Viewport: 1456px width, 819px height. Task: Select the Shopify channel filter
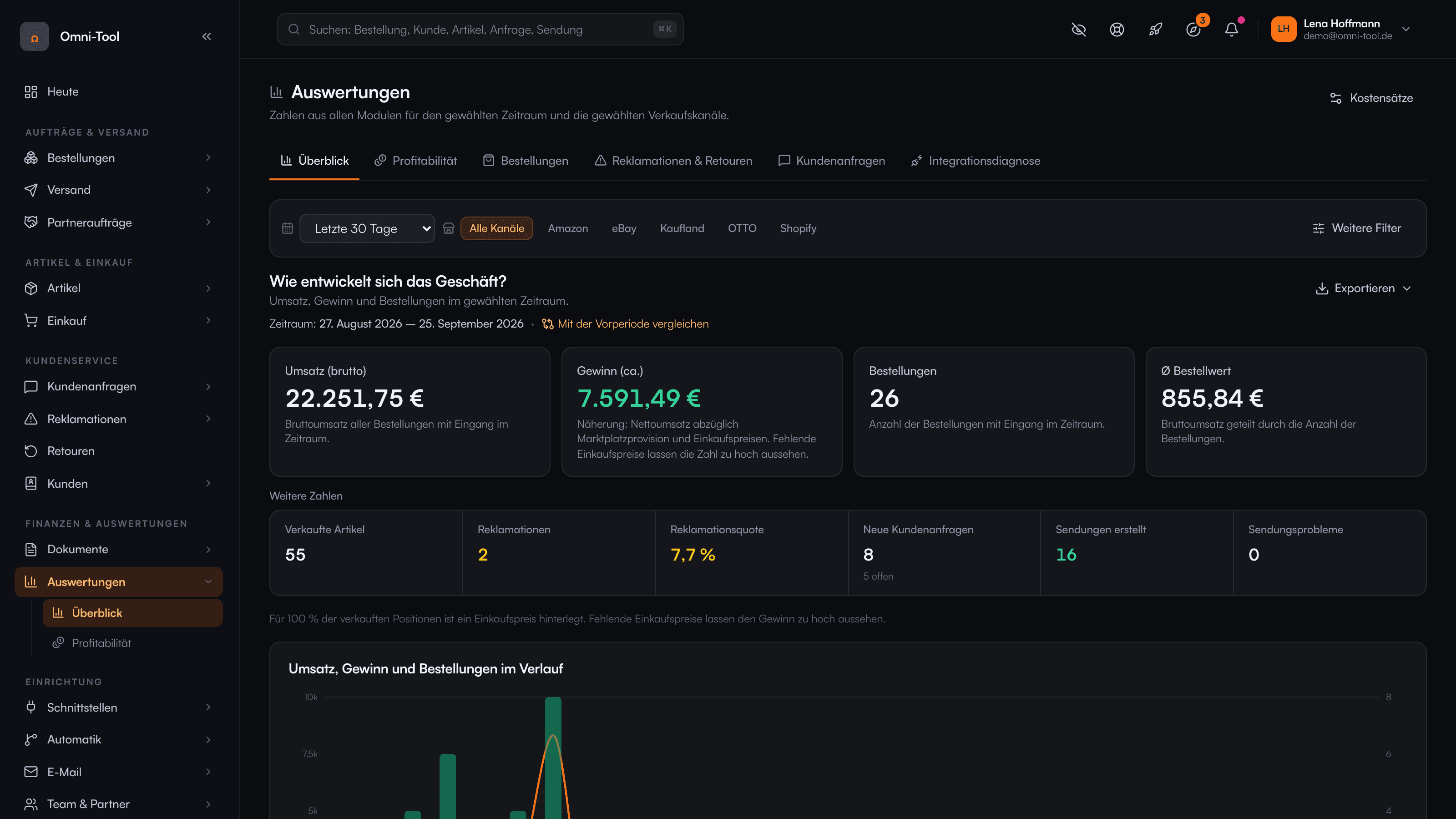tap(798, 228)
